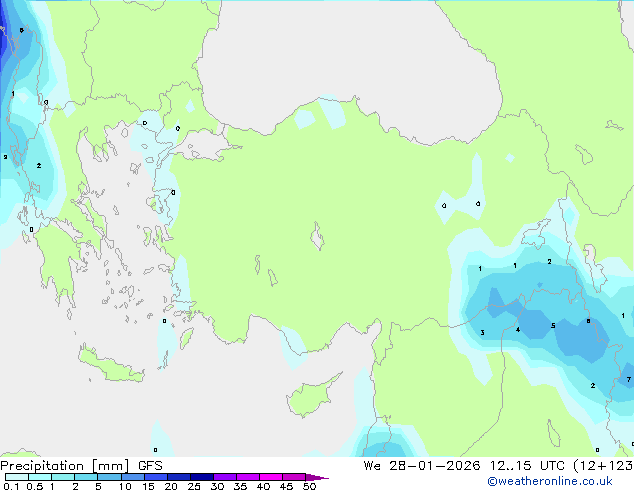Click the legend label "20"
Screen dimensions: 634x490
pos(171,486)
